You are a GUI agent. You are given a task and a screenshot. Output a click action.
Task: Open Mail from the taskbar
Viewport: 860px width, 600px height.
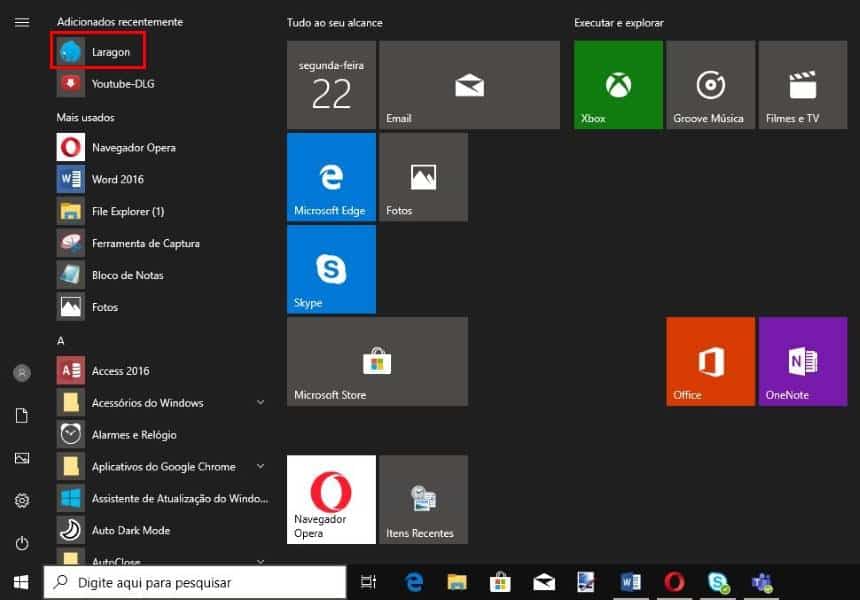pyautogui.click(x=544, y=582)
